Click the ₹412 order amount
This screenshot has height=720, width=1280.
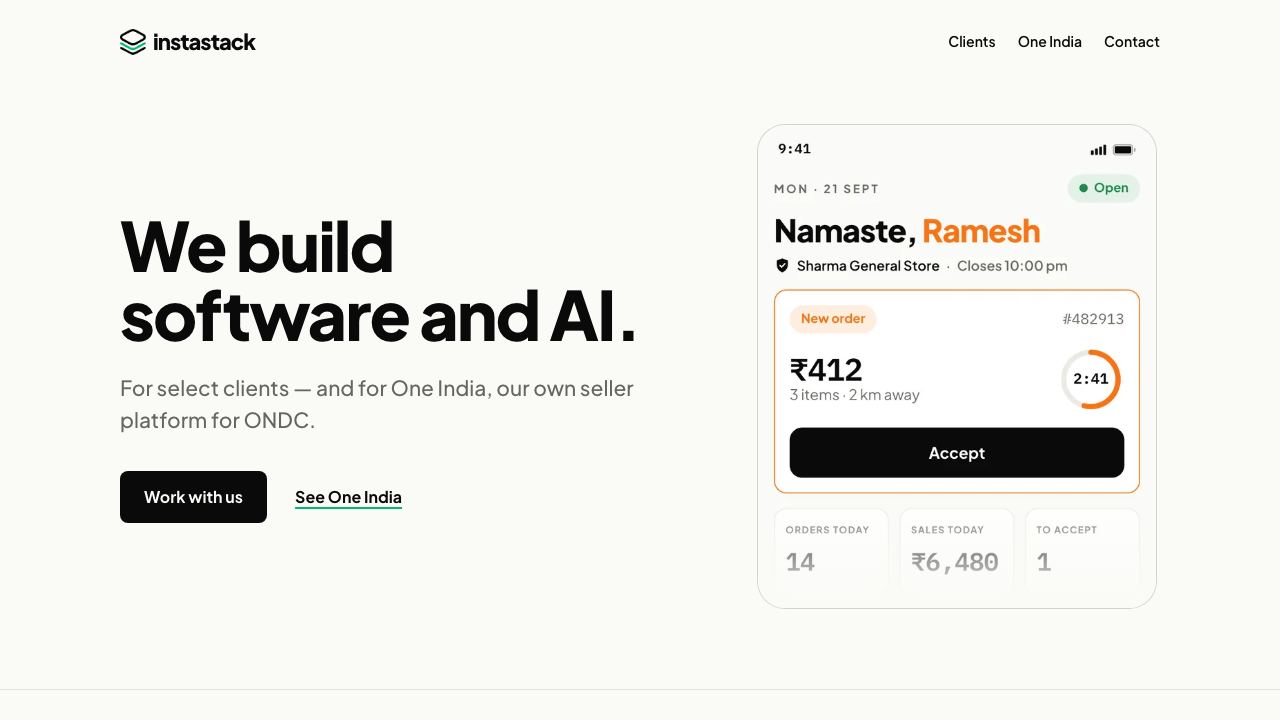(x=826, y=370)
